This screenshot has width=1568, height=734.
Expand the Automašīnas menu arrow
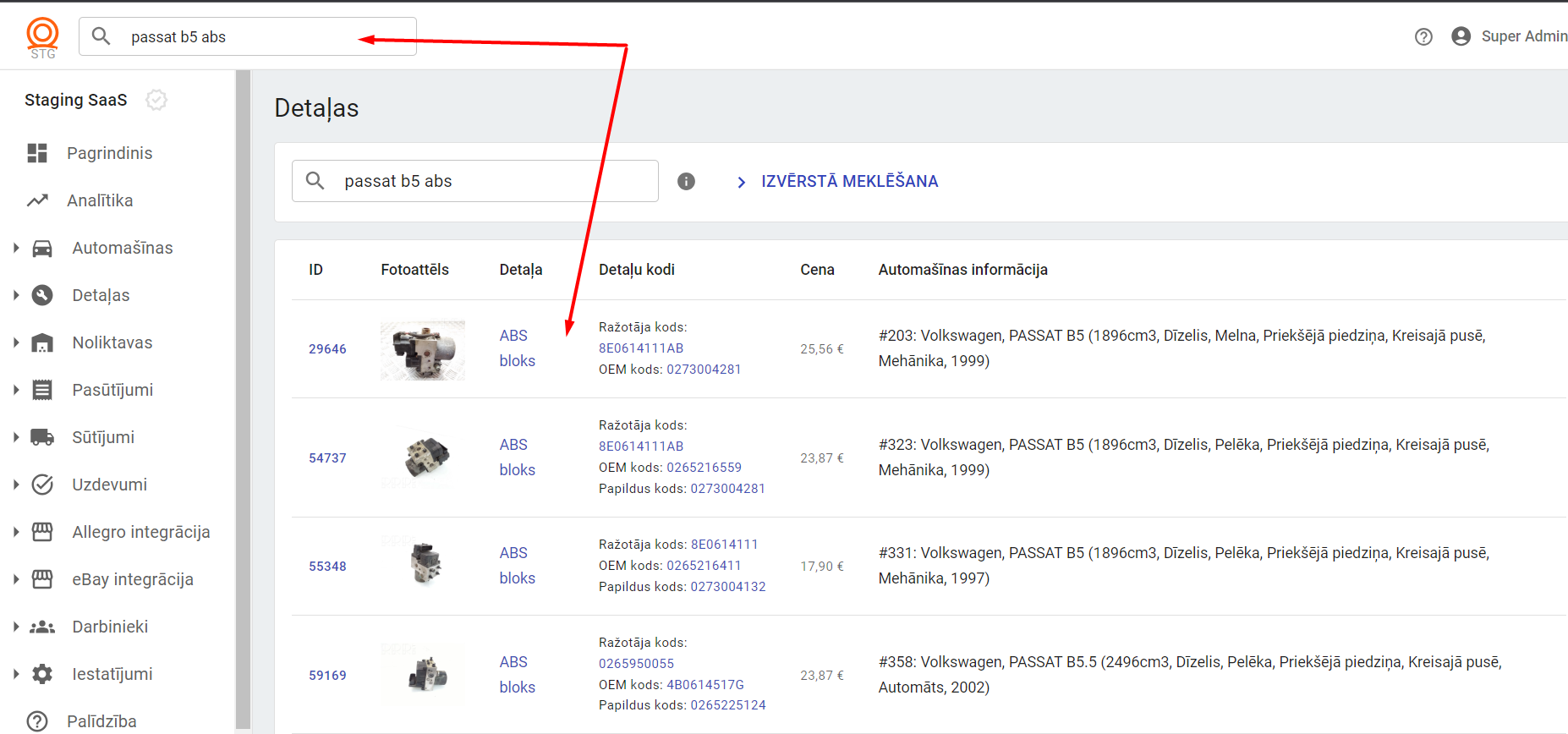pyautogui.click(x=15, y=248)
